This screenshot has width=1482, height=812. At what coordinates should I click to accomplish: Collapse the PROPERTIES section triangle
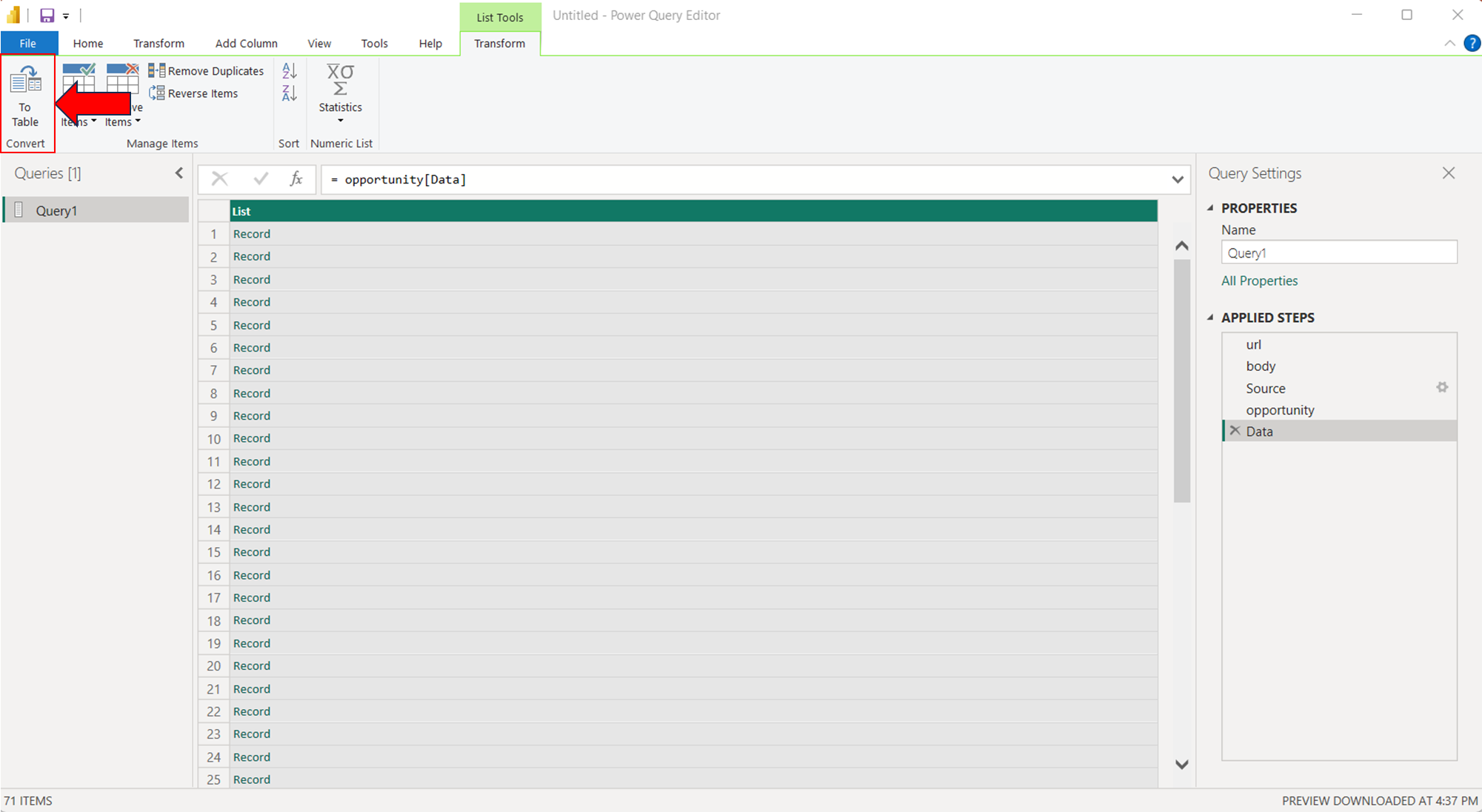point(1211,208)
